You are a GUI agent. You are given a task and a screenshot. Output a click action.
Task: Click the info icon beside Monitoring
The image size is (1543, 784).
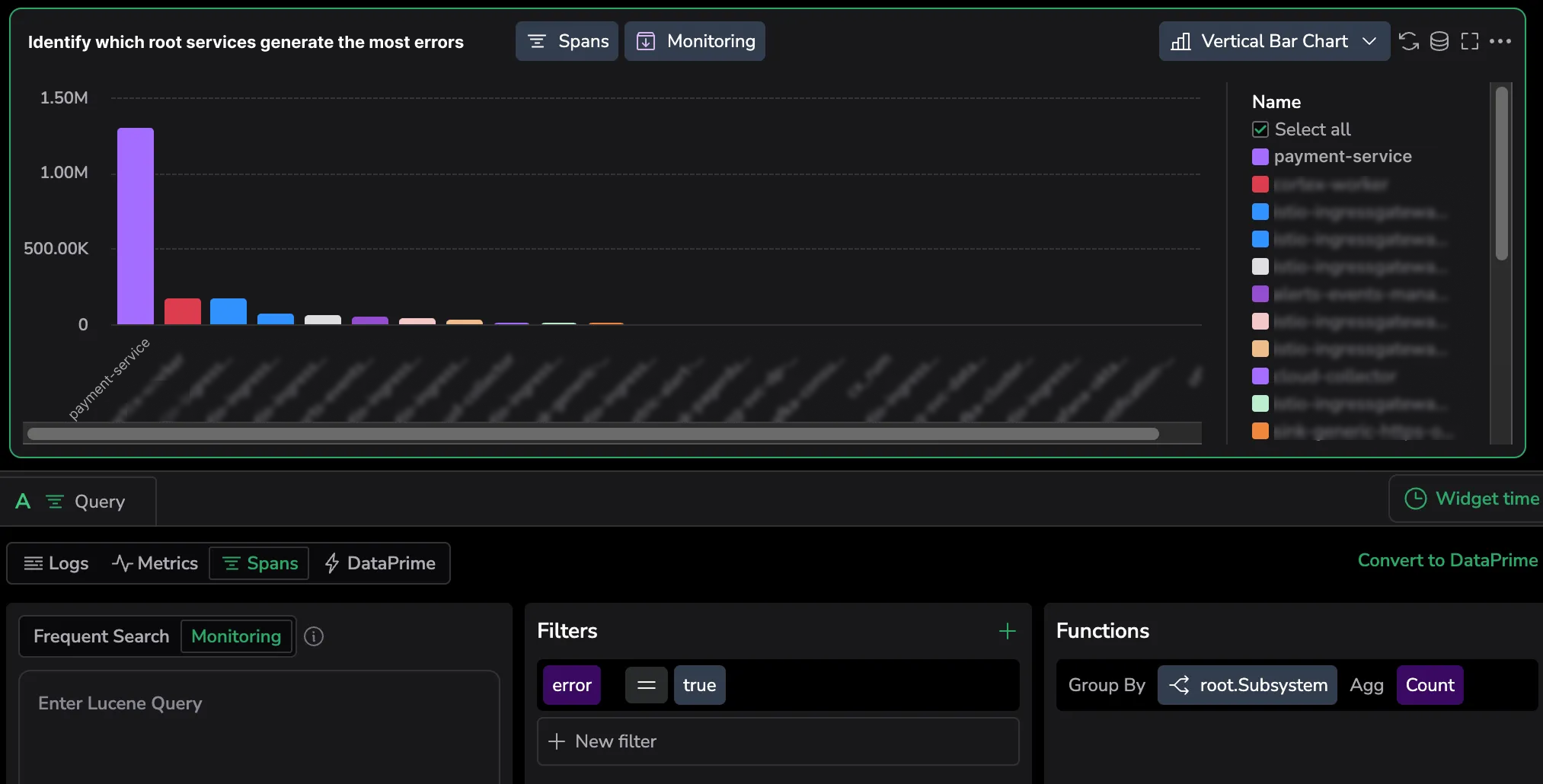[x=314, y=636]
